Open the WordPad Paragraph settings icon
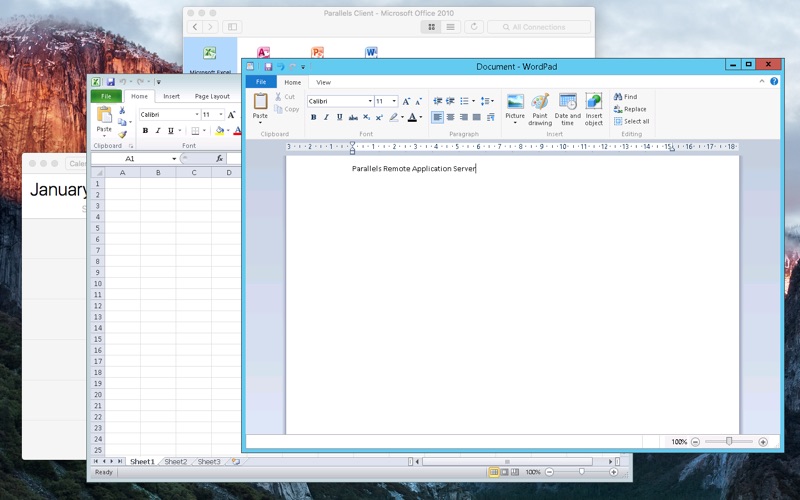The height and width of the screenshot is (500, 800). pos(491,117)
